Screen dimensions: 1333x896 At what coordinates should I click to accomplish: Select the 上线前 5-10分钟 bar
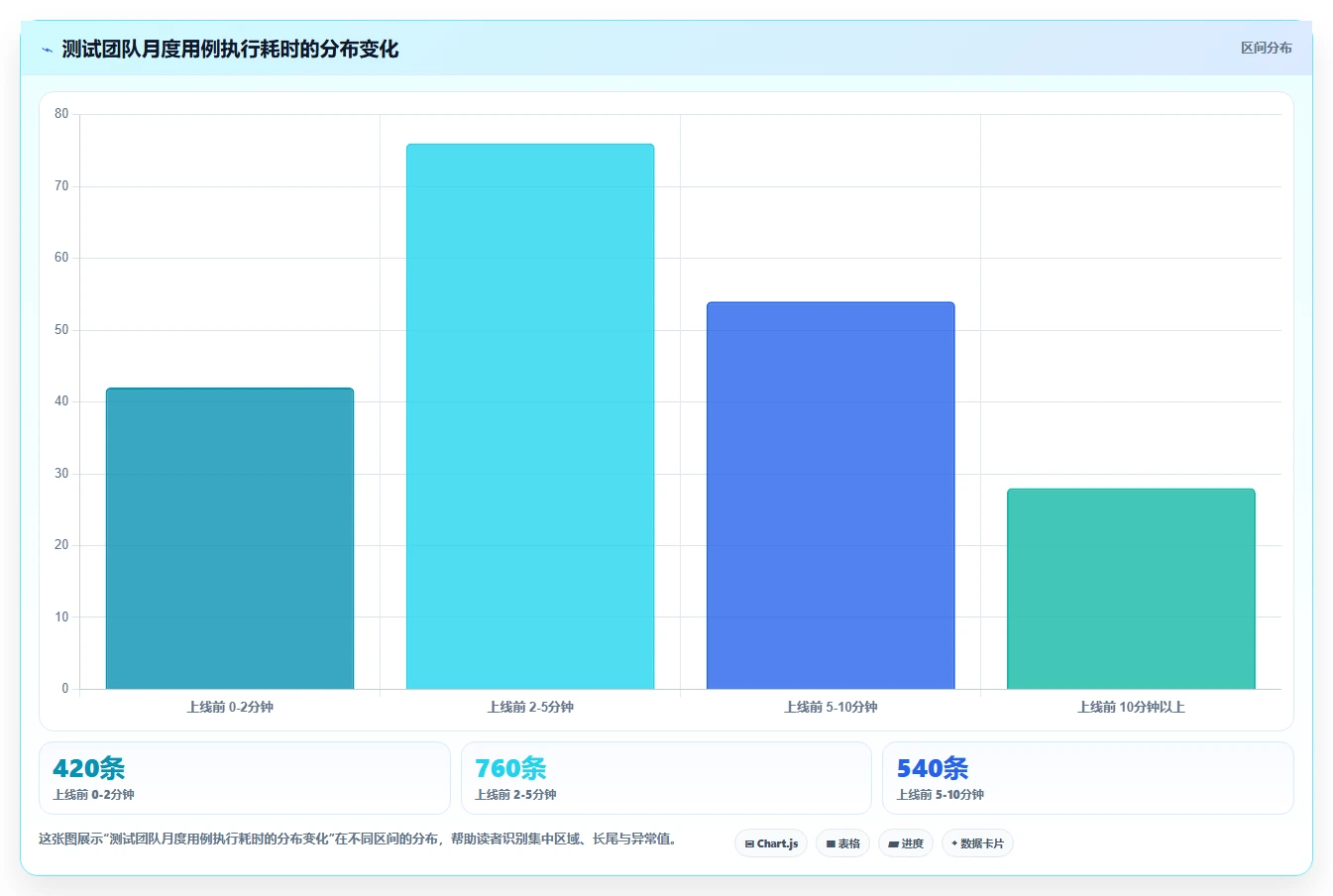click(831, 496)
